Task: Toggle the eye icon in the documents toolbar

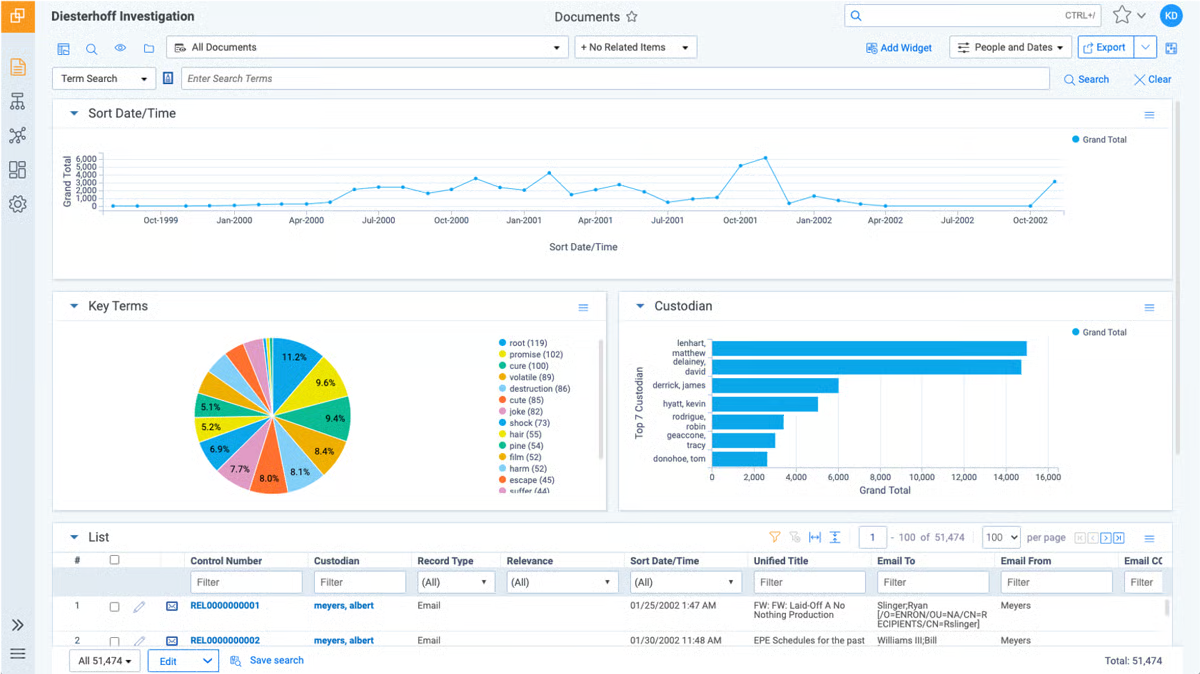Action: coord(120,48)
